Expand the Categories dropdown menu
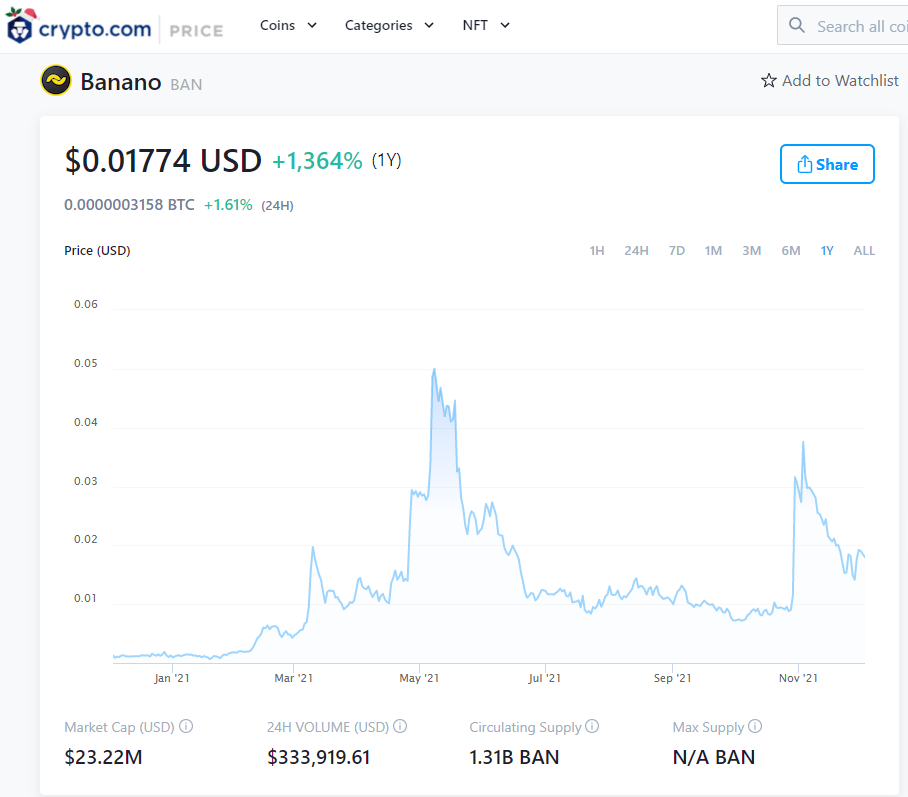 [x=389, y=25]
